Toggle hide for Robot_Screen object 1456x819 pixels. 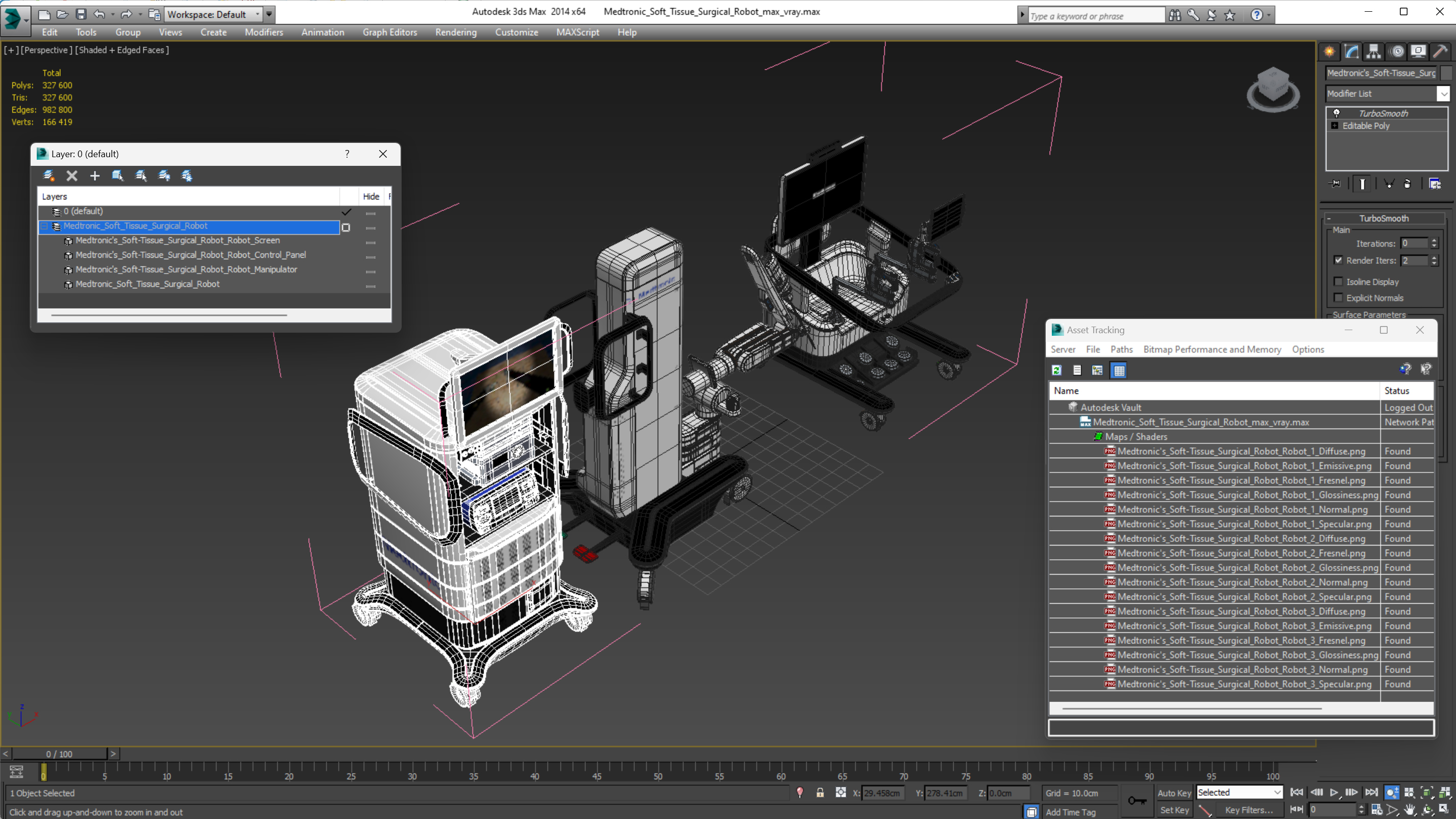click(371, 243)
